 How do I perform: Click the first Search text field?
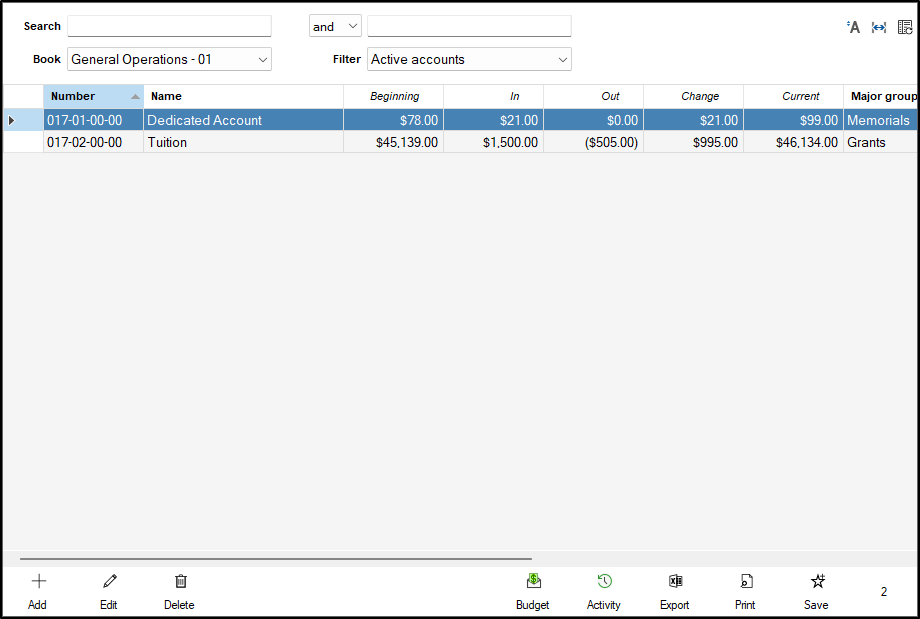(x=169, y=26)
